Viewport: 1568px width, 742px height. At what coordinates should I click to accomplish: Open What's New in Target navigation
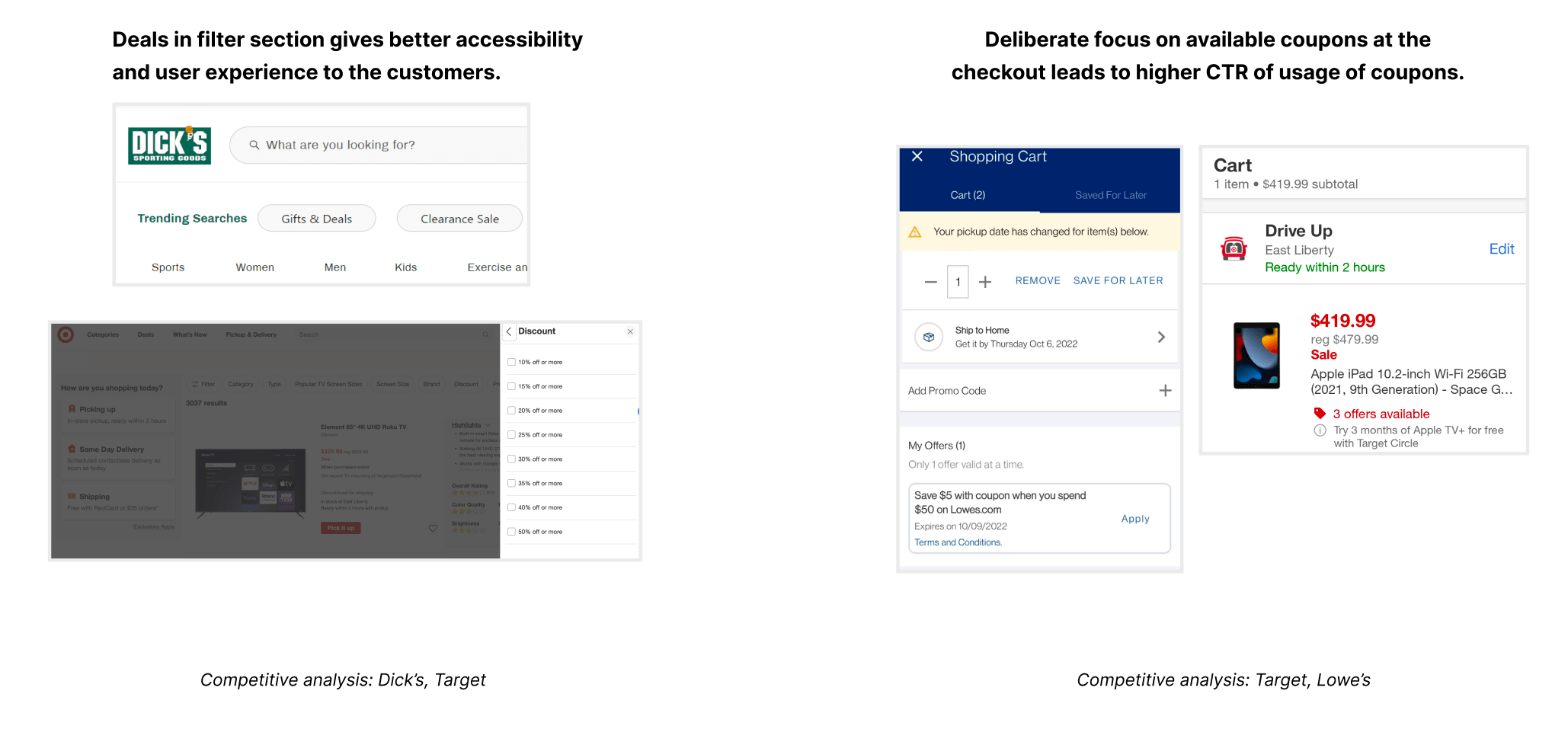(x=190, y=334)
